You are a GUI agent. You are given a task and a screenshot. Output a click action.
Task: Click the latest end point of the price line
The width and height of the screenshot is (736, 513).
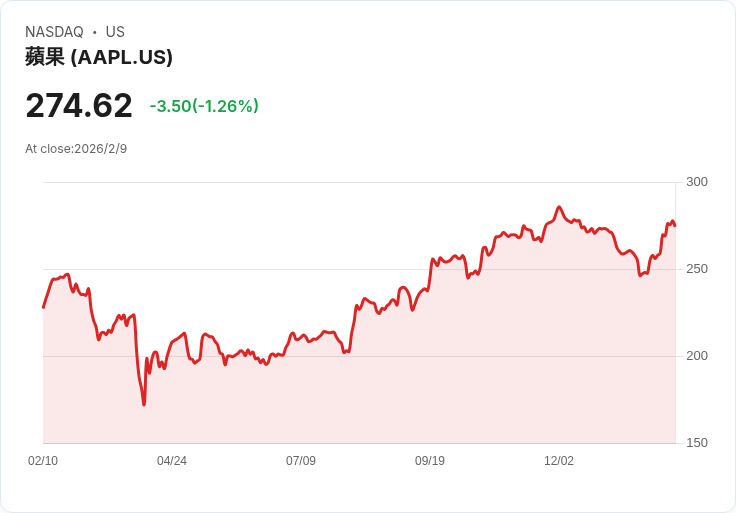675,226
